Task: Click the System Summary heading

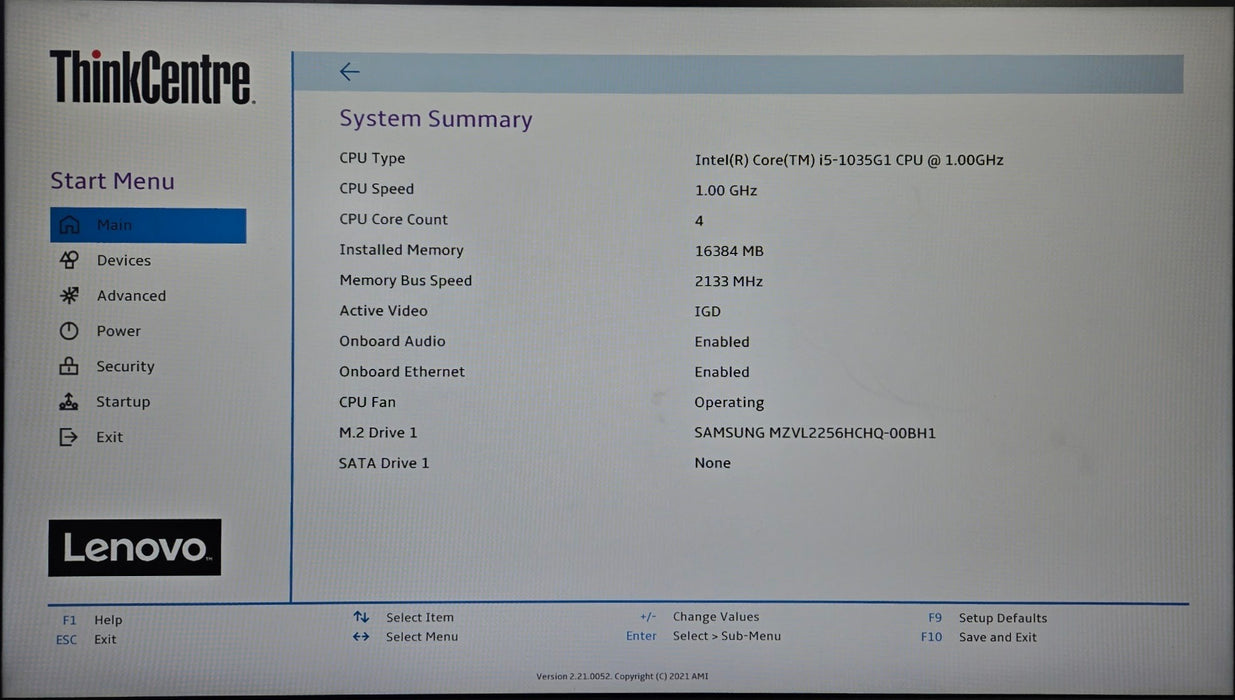Action: (x=436, y=119)
